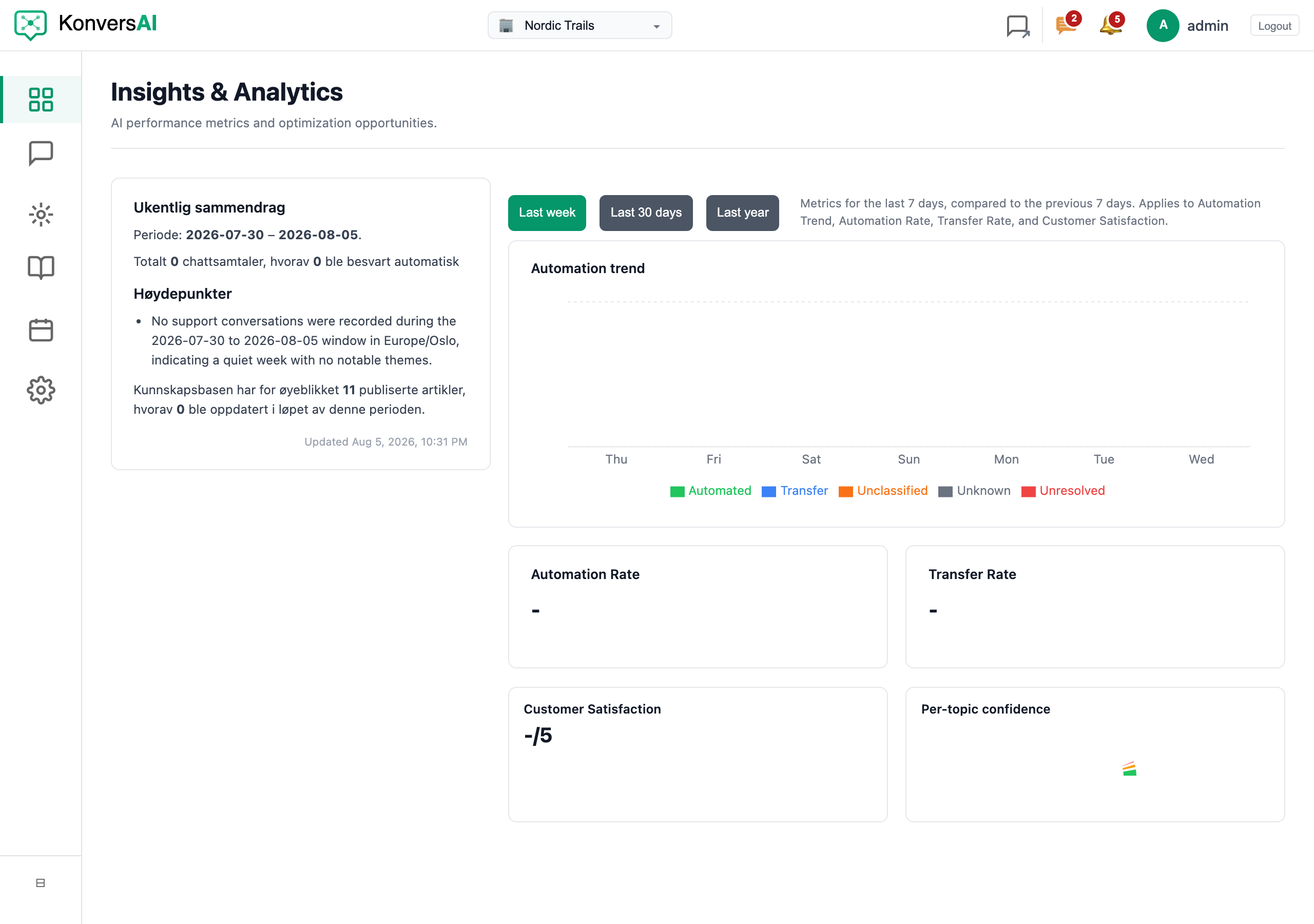Toggle the Unresolved series in legend
The height and width of the screenshot is (924, 1314).
pyautogui.click(x=1063, y=491)
